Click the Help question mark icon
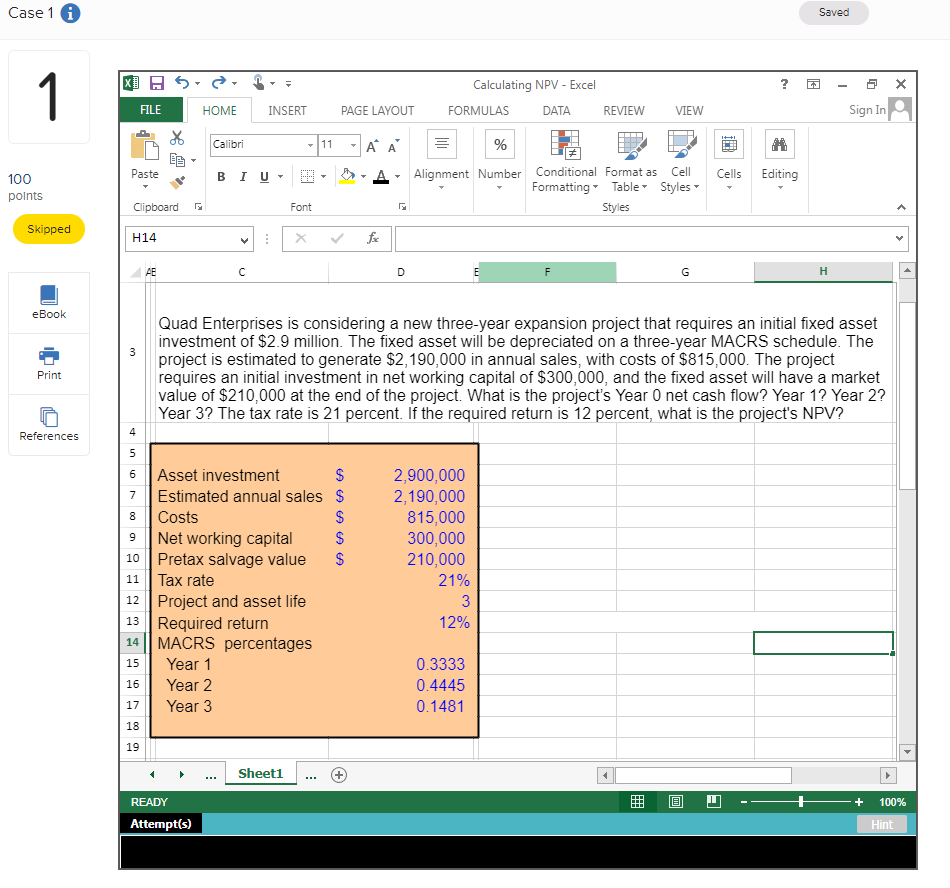The width and height of the screenshot is (950, 888). pos(784,84)
